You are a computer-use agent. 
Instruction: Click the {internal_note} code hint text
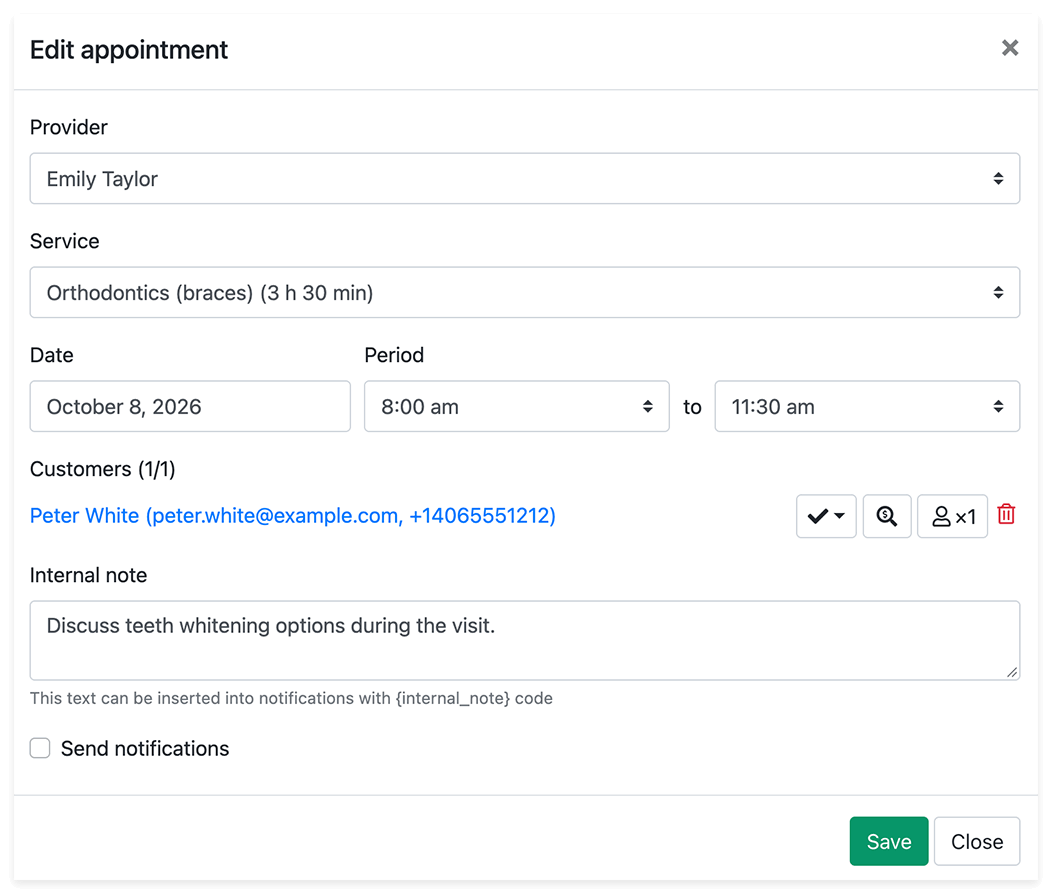[x=452, y=698]
